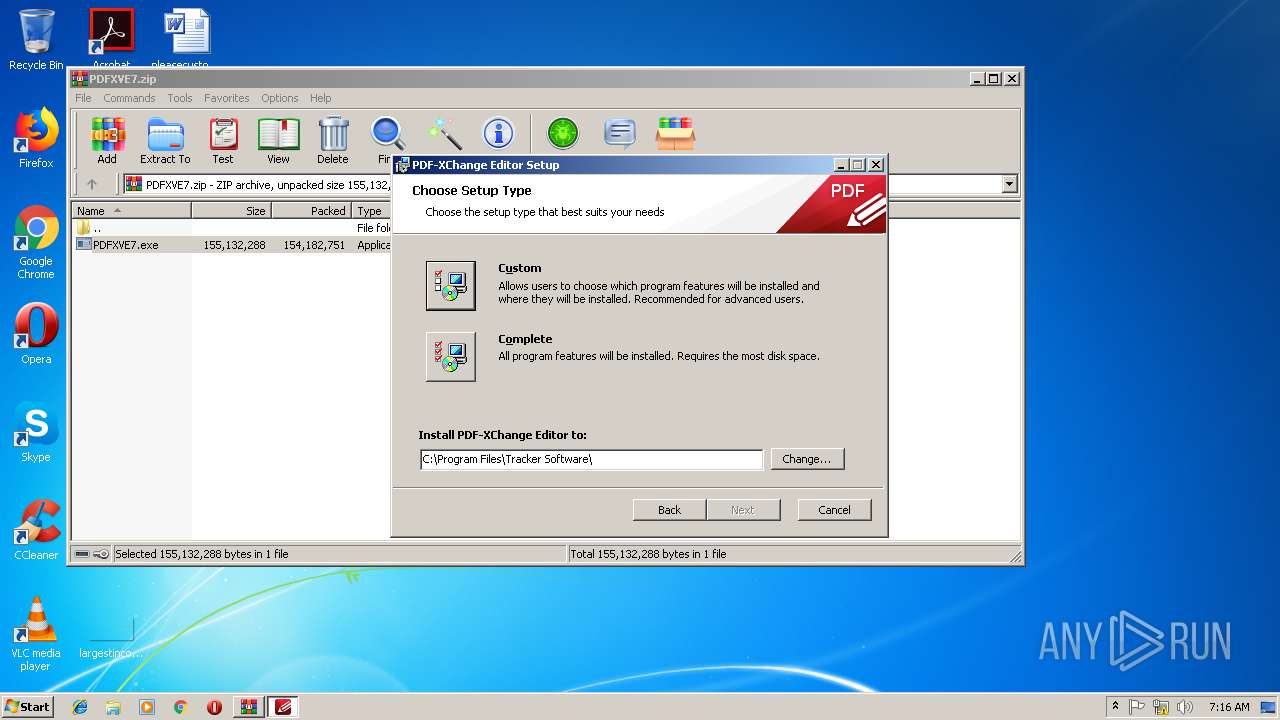Click Extract To toolbar icon
Viewport: 1280px width, 720px height.
pyautogui.click(x=165, y=140)
